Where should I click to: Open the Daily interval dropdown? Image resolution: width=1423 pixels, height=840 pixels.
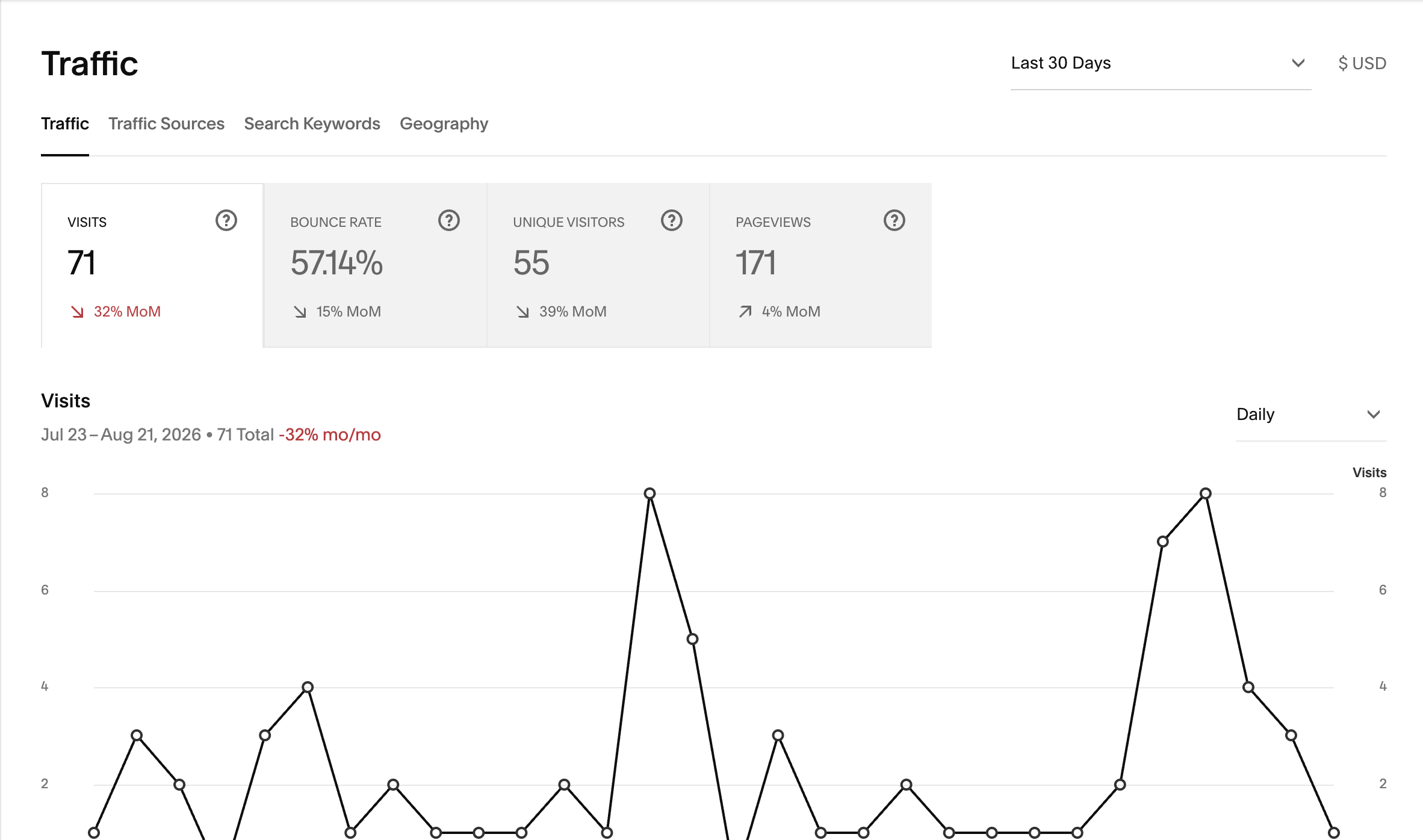1311,415
